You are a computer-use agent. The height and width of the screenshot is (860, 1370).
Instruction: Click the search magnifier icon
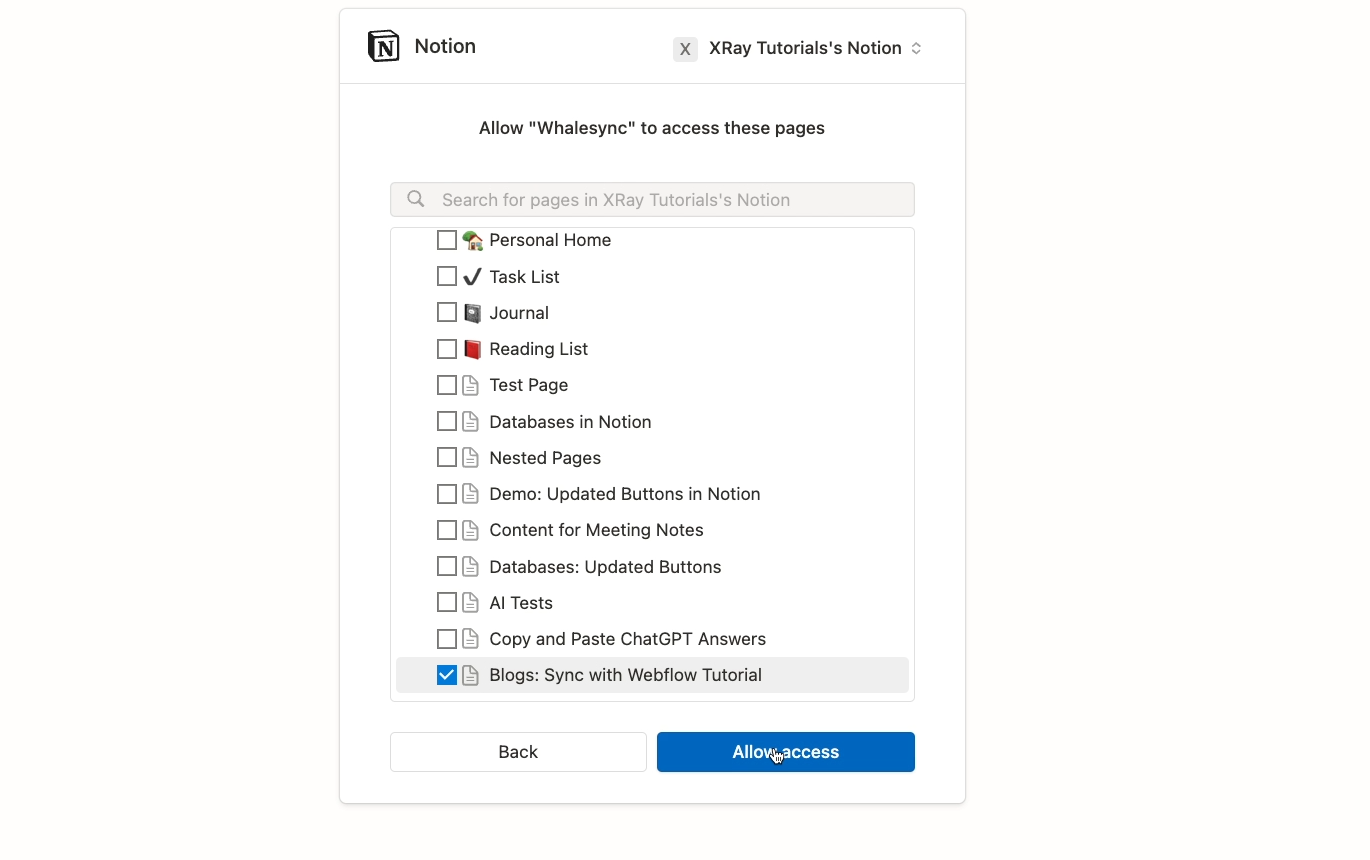(416, 199)
